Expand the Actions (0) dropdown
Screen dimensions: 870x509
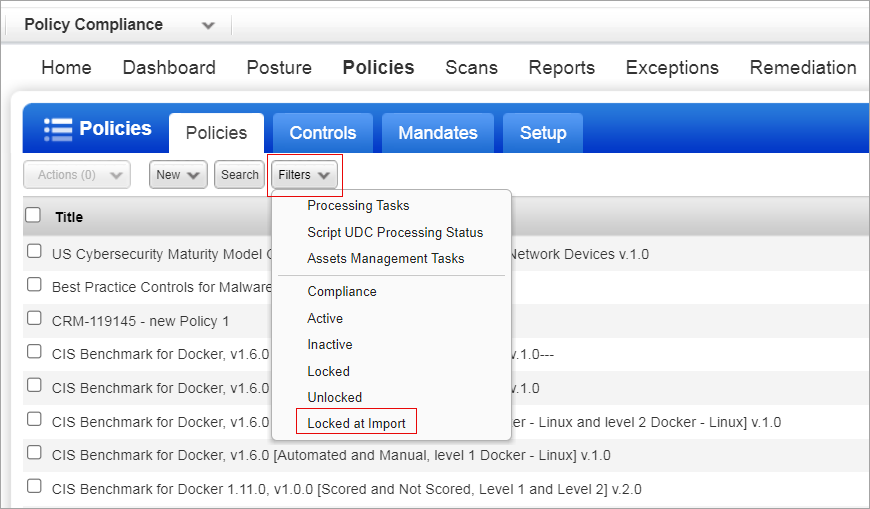point(77,175)
